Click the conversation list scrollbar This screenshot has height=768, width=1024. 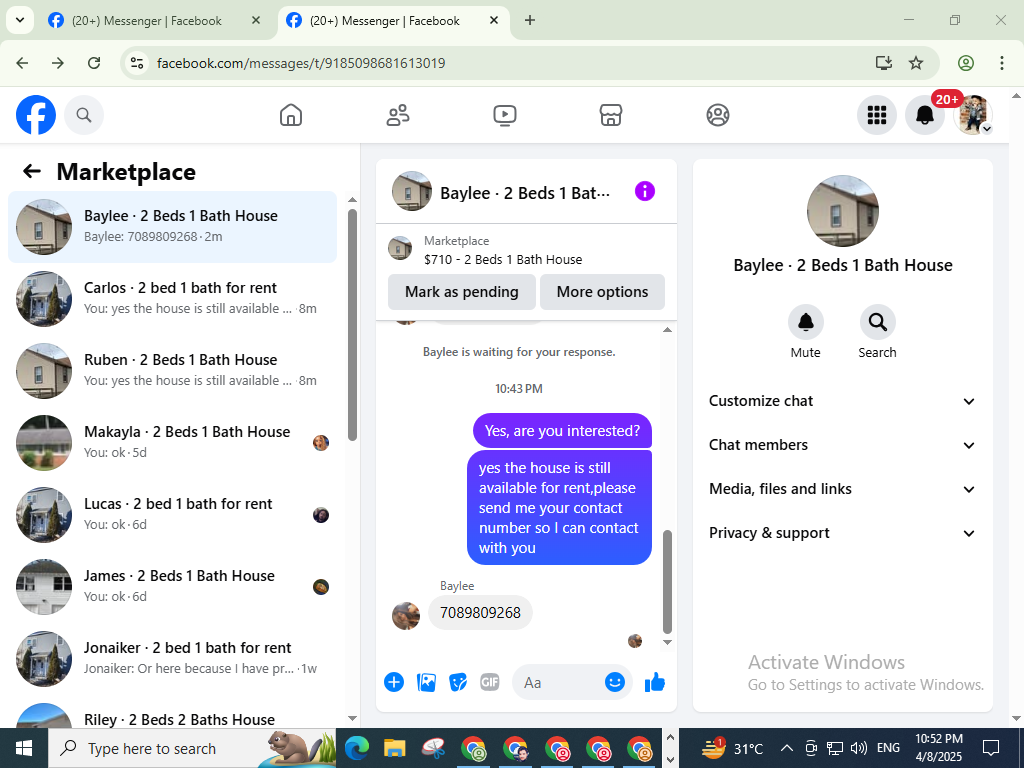[x=353, y=325]
